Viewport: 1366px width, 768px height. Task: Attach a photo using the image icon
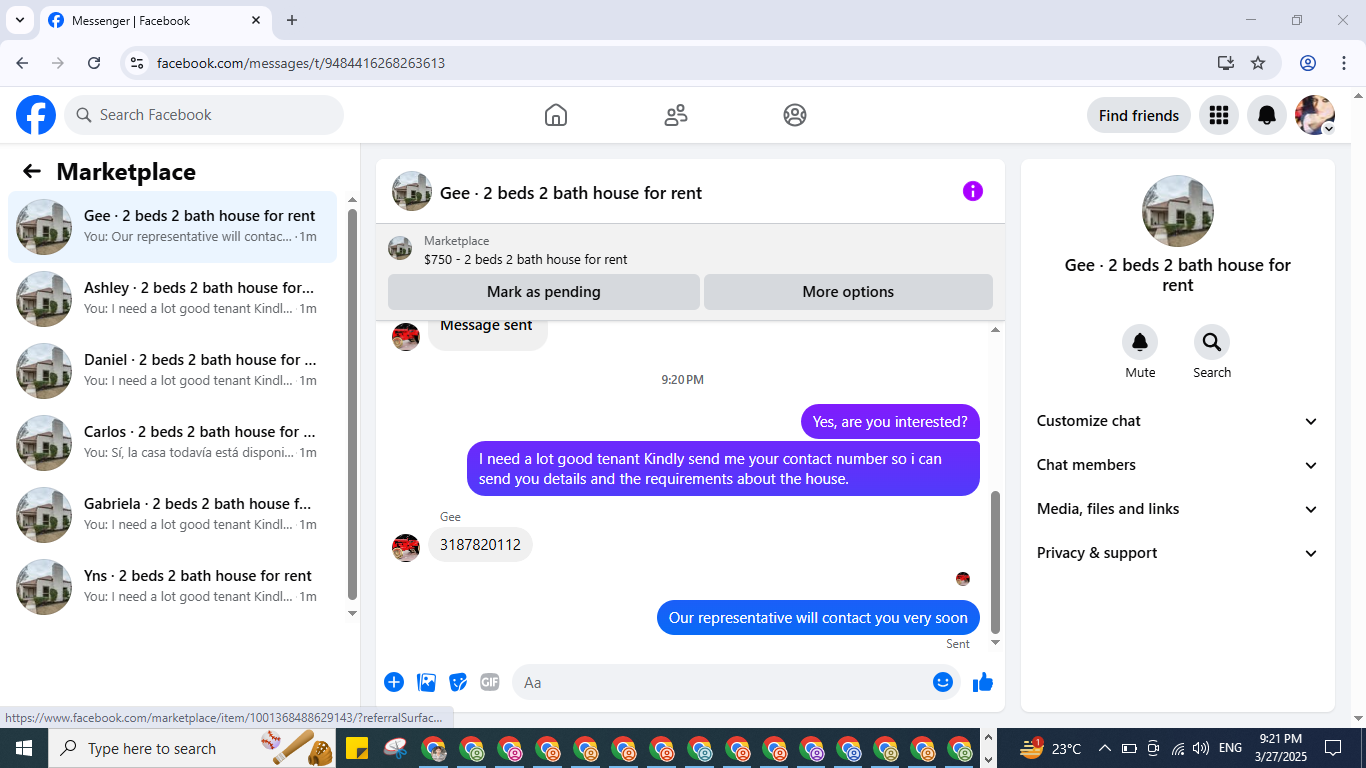427,682
